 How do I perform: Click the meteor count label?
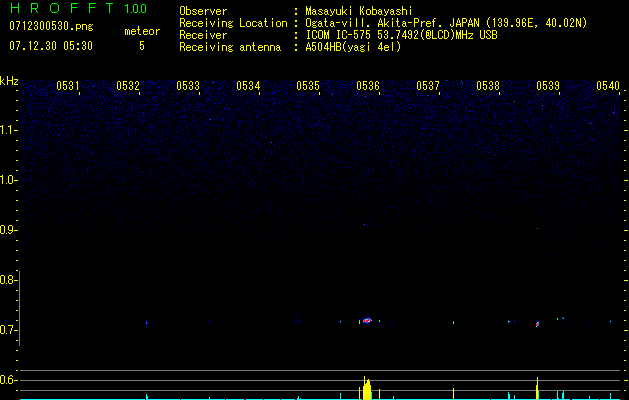point(142,31)
